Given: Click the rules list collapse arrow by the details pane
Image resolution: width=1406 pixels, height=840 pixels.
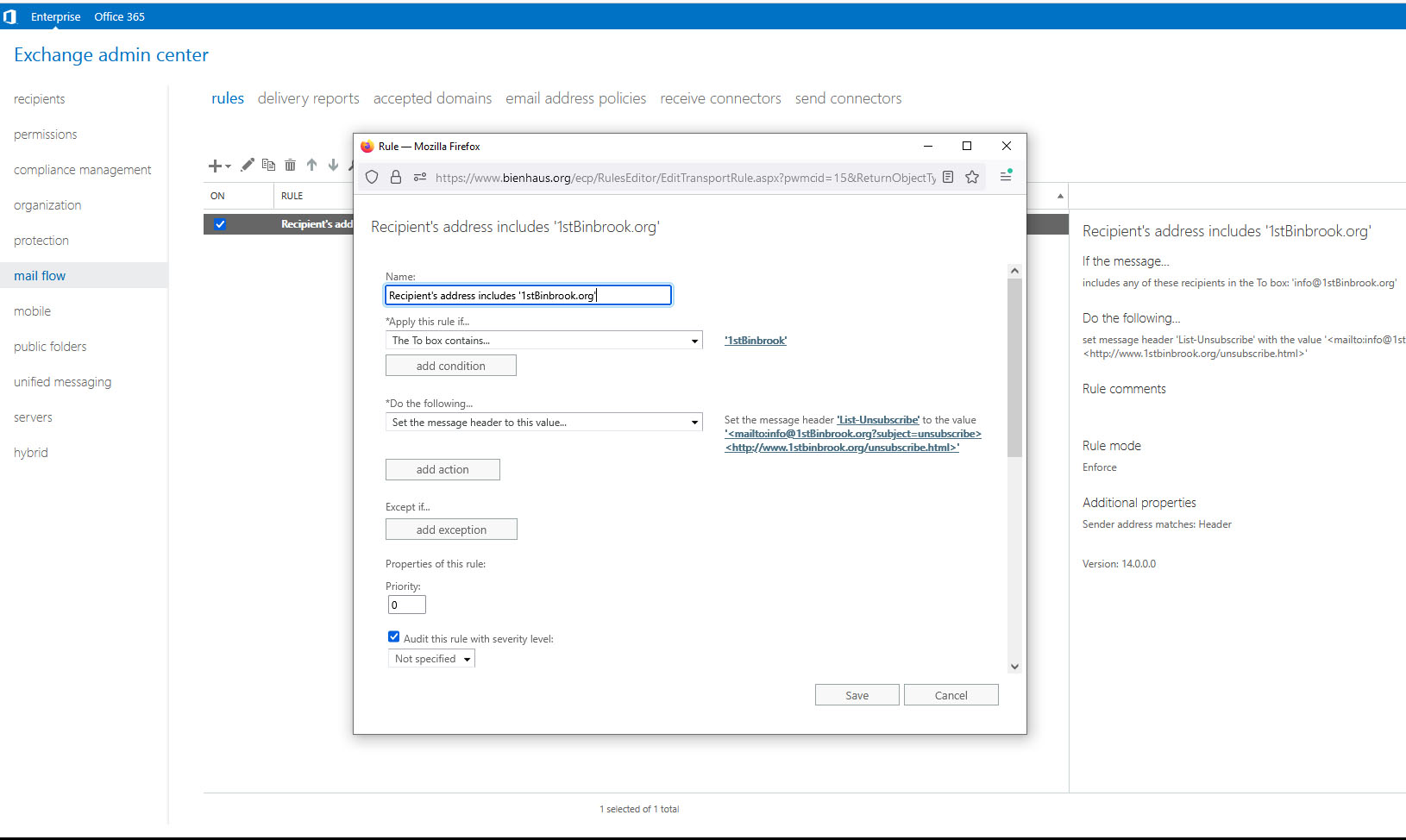Looking at the screenshot, I should tap(1060, 197).
